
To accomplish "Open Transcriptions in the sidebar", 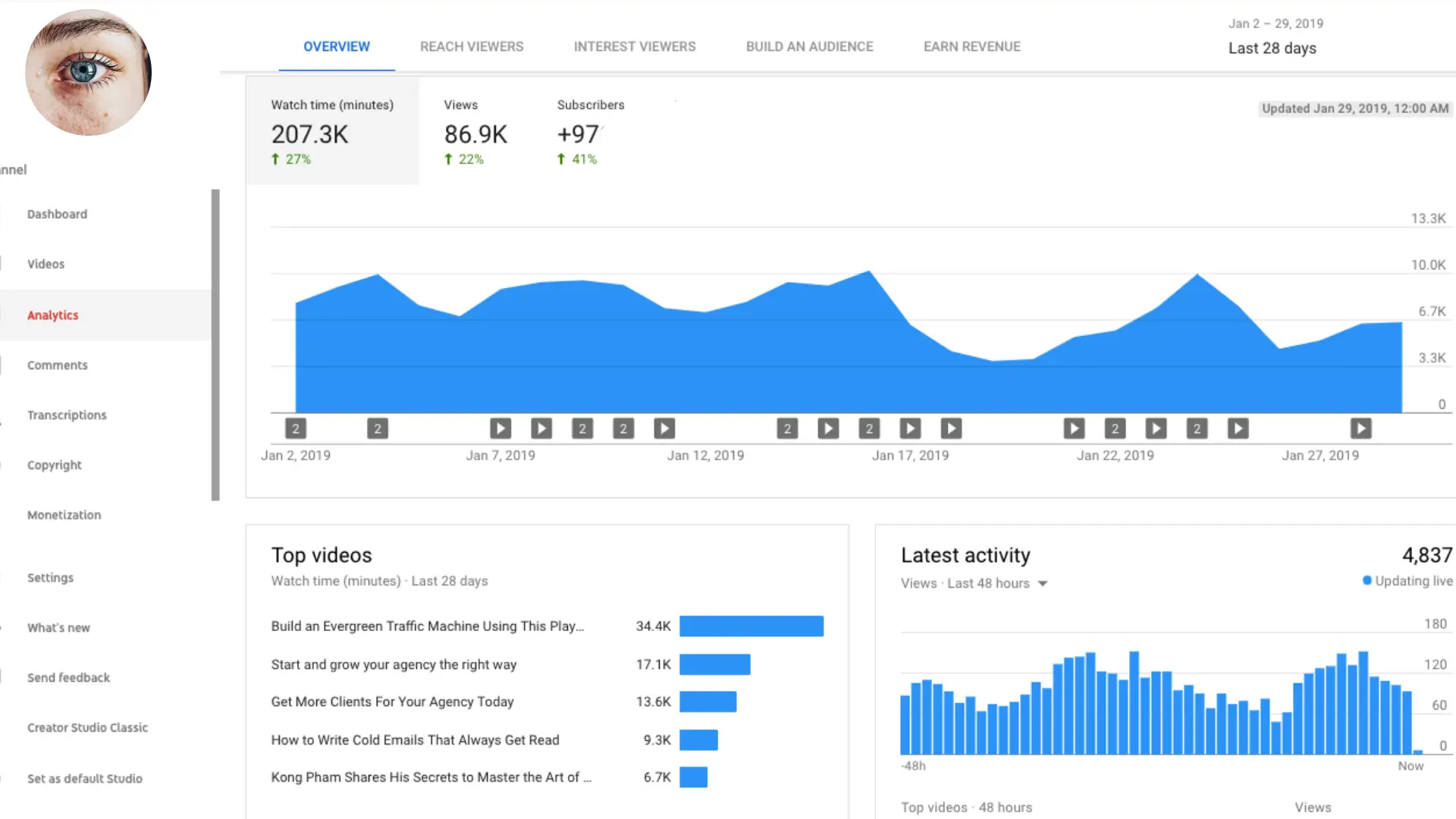I will pyautogui.click(x=67, y=415).
